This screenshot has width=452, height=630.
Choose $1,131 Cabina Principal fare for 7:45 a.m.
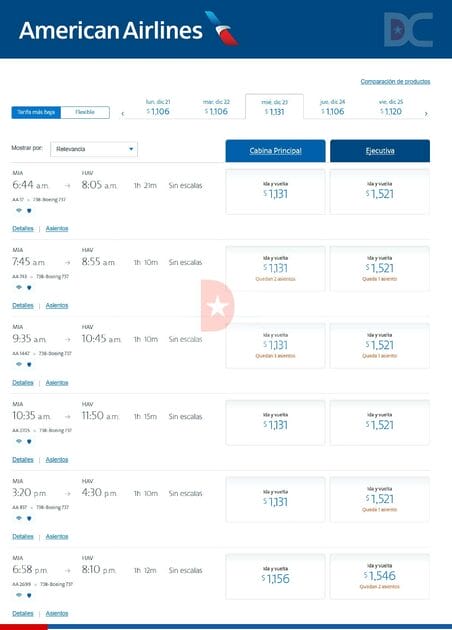click(x=275, y=268)
